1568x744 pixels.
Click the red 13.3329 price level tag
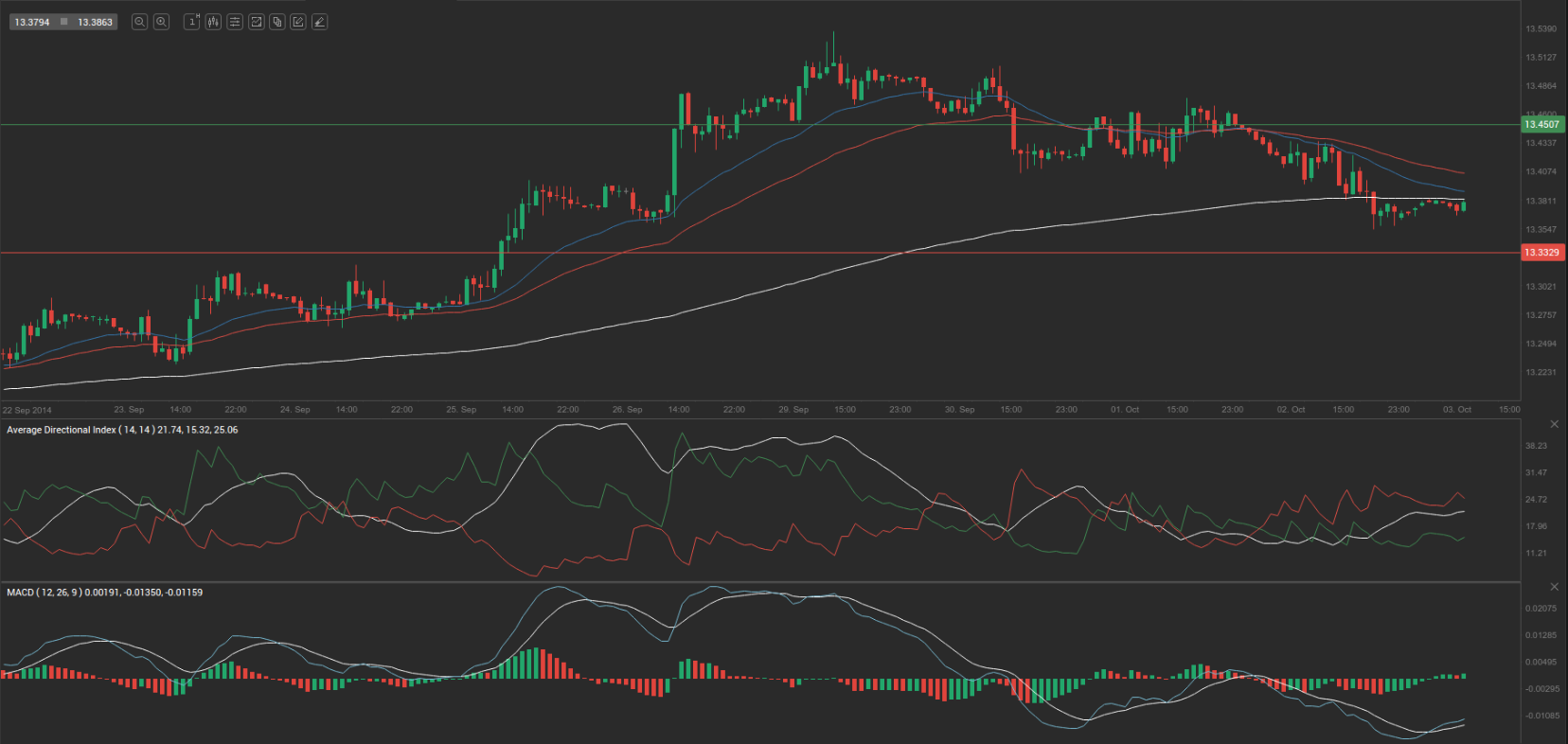tap(1541, 253)
